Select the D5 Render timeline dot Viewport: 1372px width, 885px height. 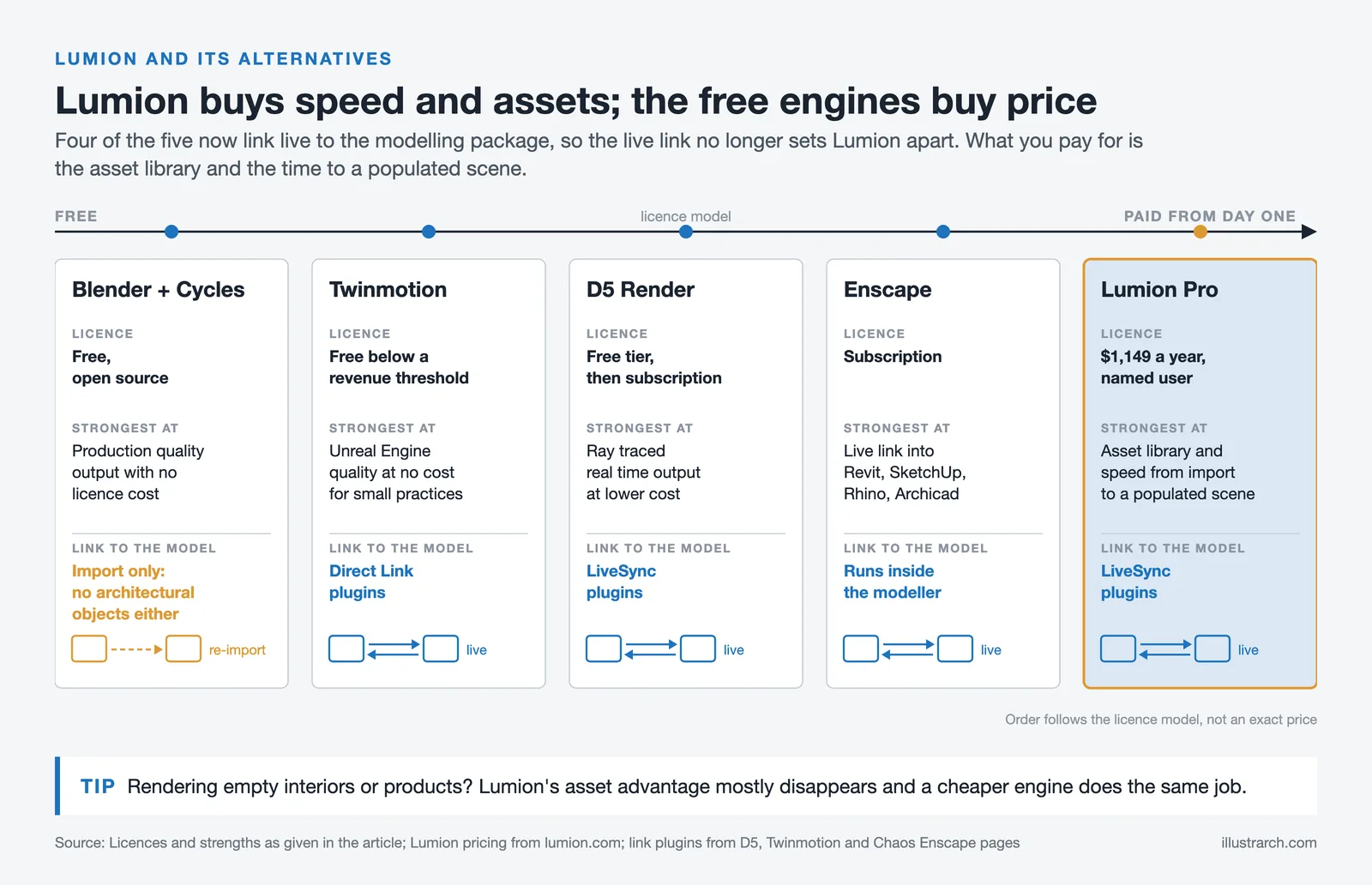(x=686, y=232)
